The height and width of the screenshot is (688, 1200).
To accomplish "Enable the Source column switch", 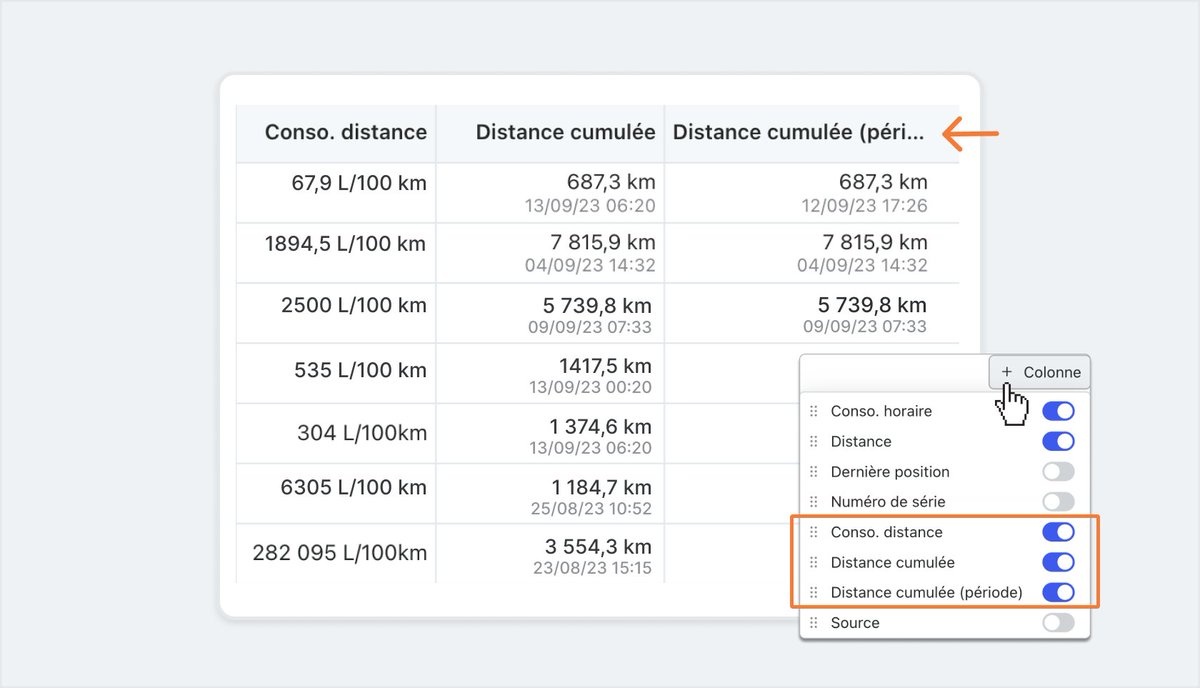I will pos(1058,622).
